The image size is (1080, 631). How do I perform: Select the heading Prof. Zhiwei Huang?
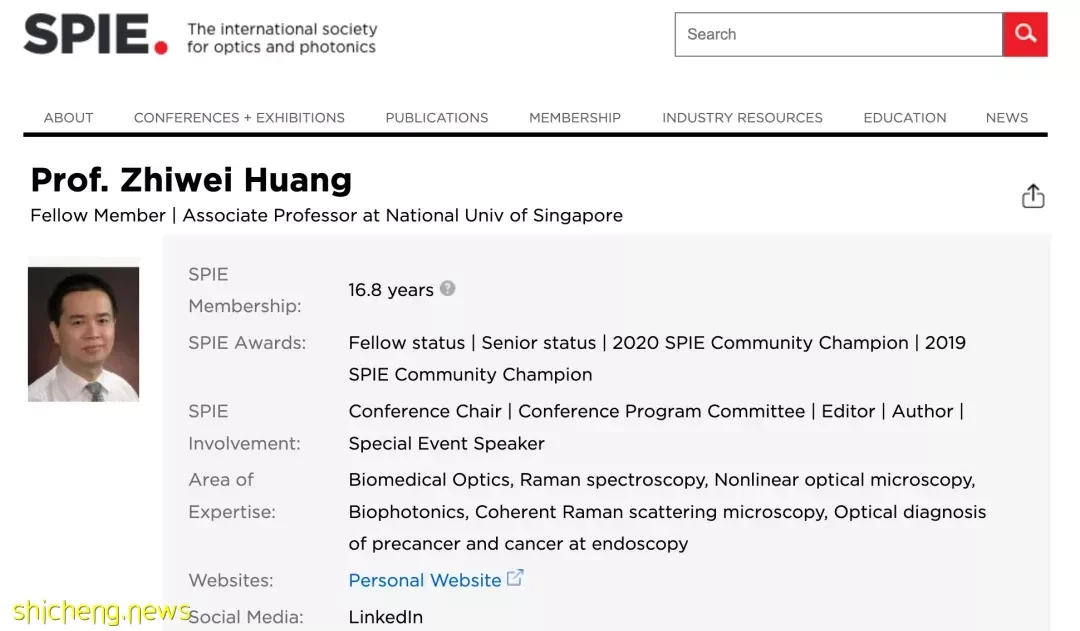point(191,180)
